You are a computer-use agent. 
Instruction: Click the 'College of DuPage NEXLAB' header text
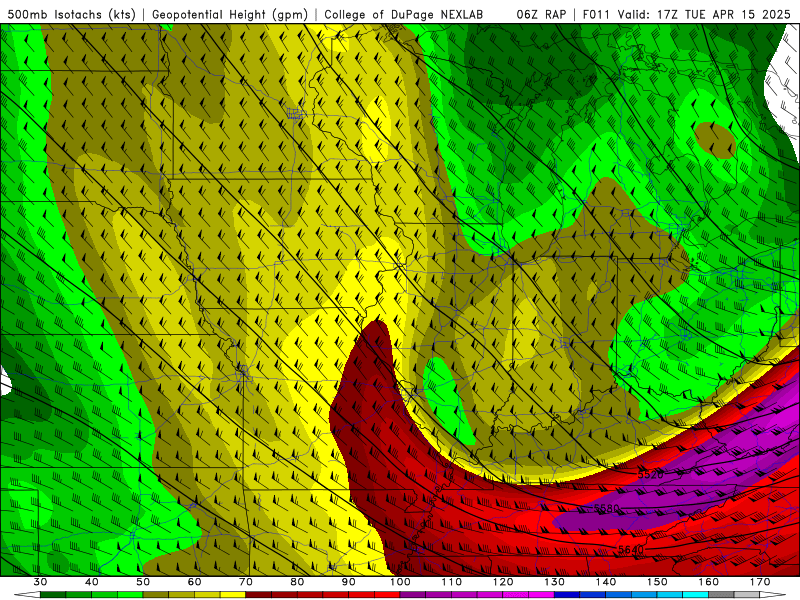[x=404, y=14]
